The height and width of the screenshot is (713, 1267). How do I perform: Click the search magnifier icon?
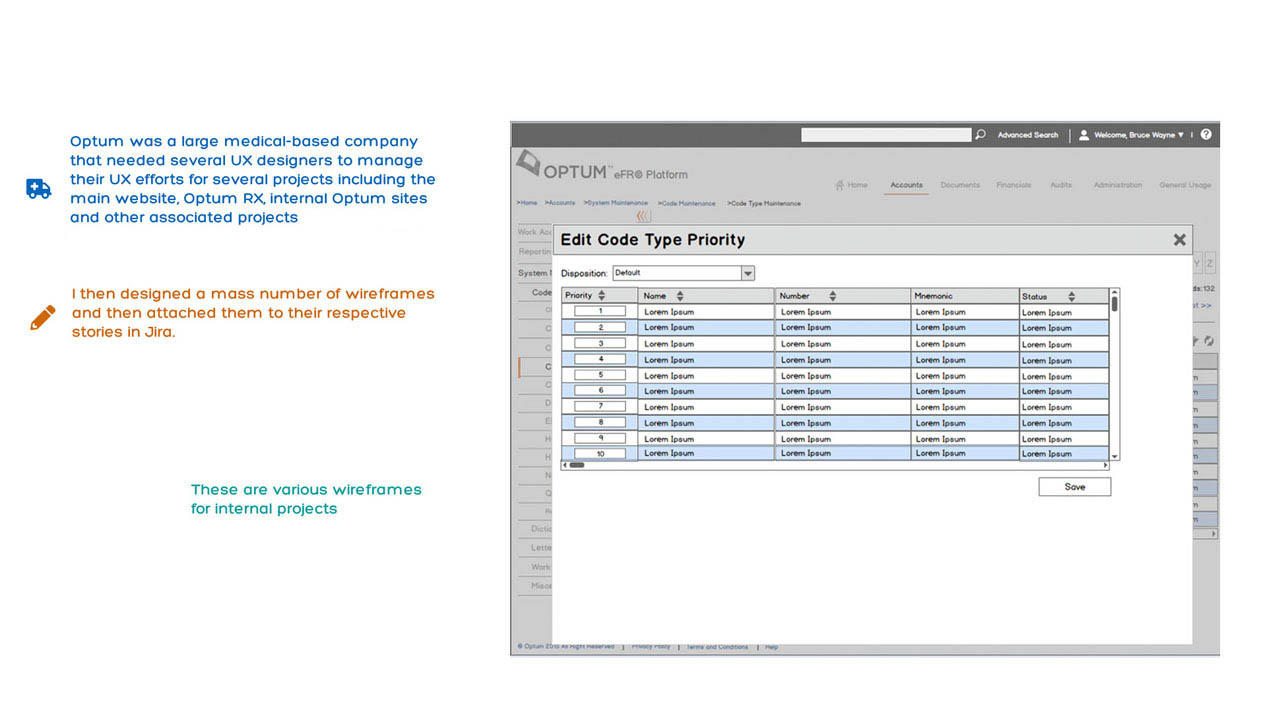click(x=980, y=135)
